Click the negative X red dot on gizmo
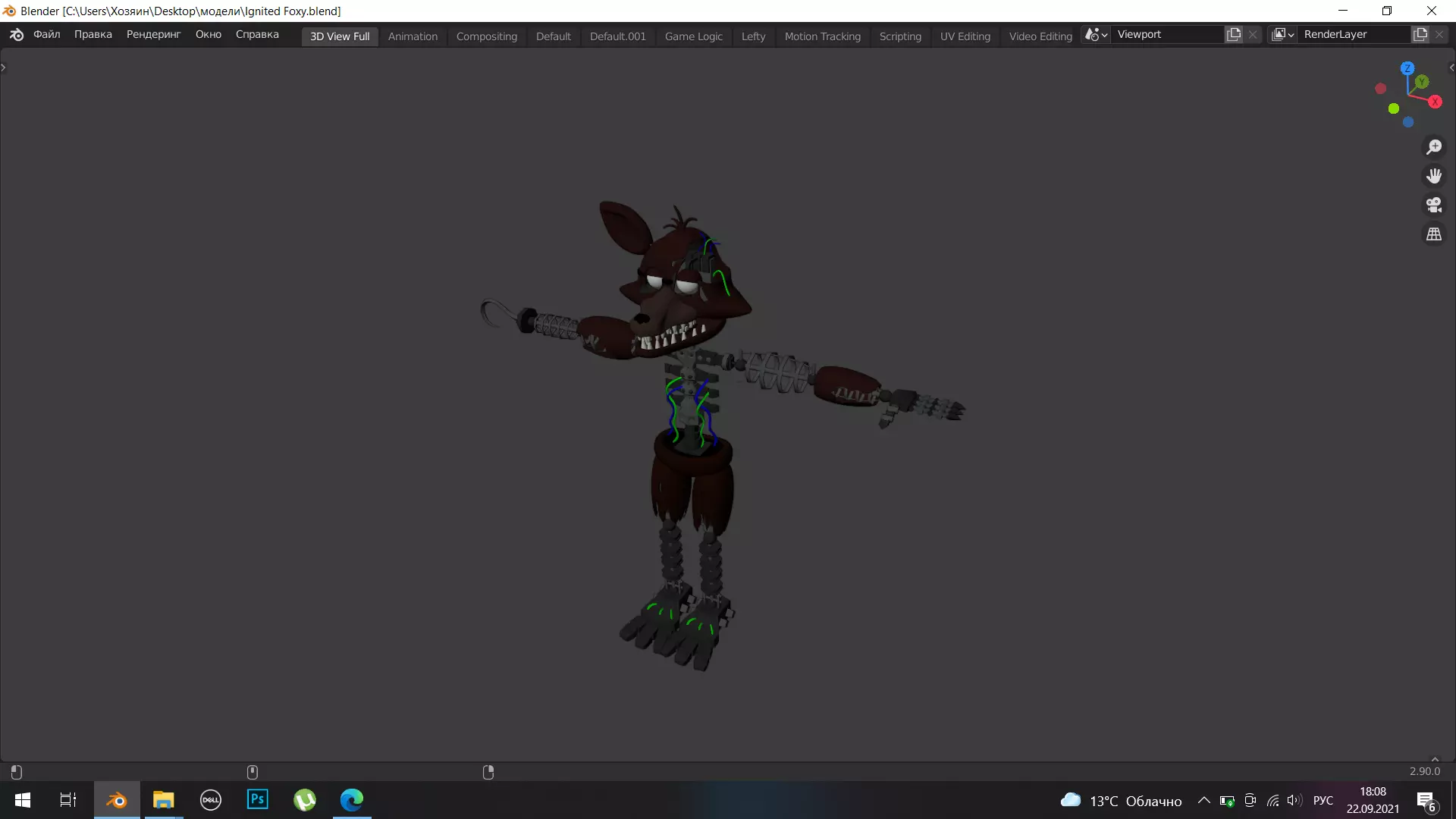 pos(1380,89)
